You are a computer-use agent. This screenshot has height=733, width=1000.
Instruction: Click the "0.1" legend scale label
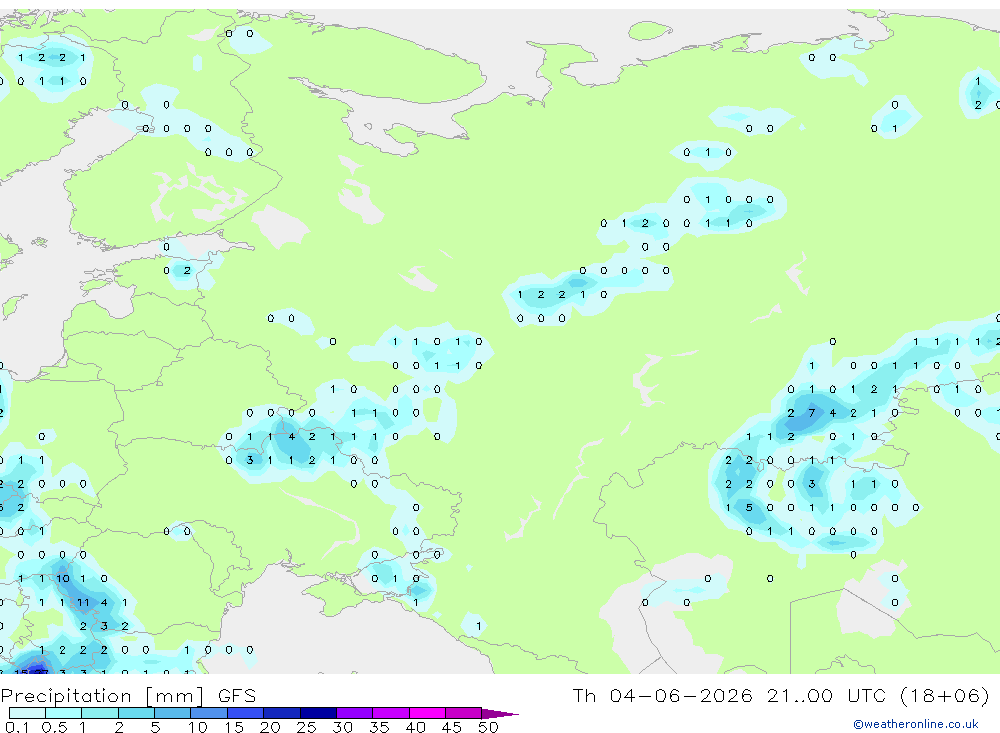click(x=17, y=727)
